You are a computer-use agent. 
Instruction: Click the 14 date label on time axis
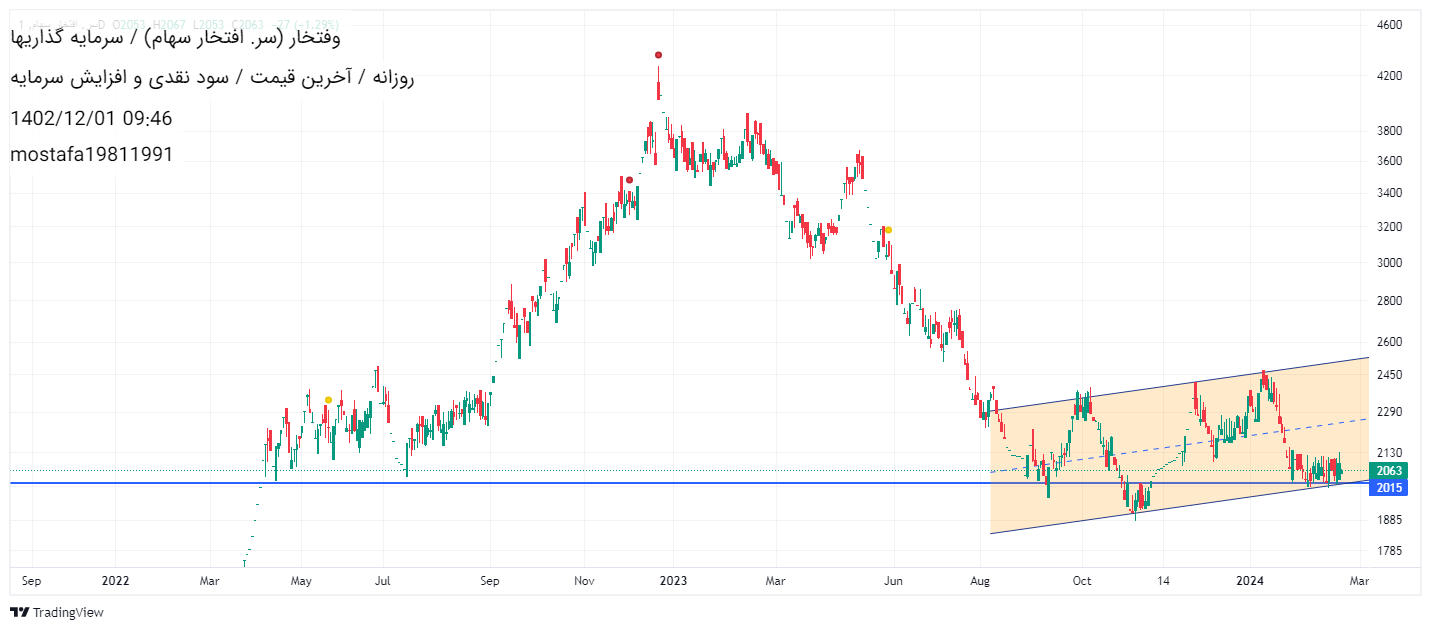[1163, 580]
